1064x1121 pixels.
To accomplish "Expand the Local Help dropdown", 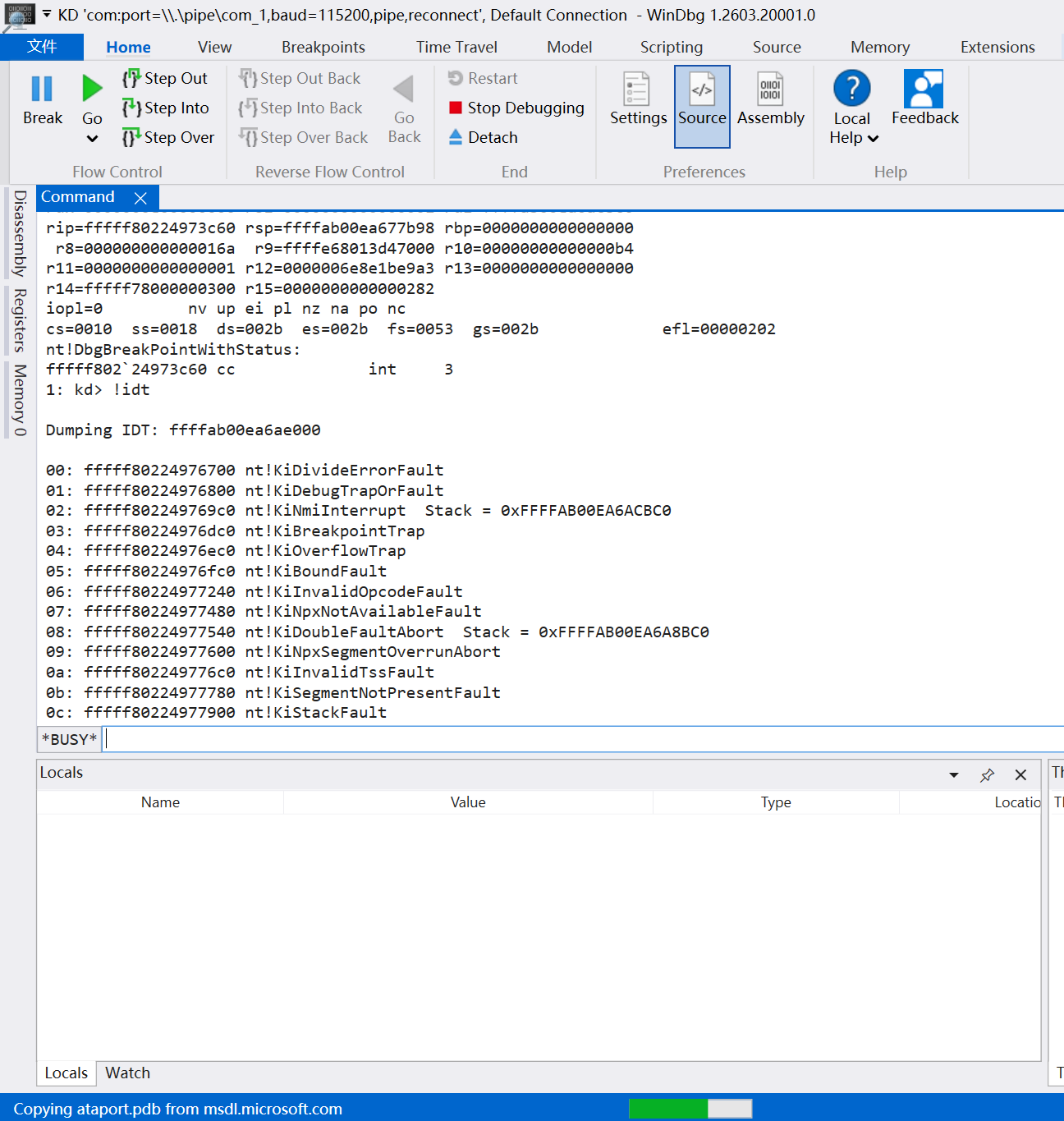I will (x=873, y=138).
